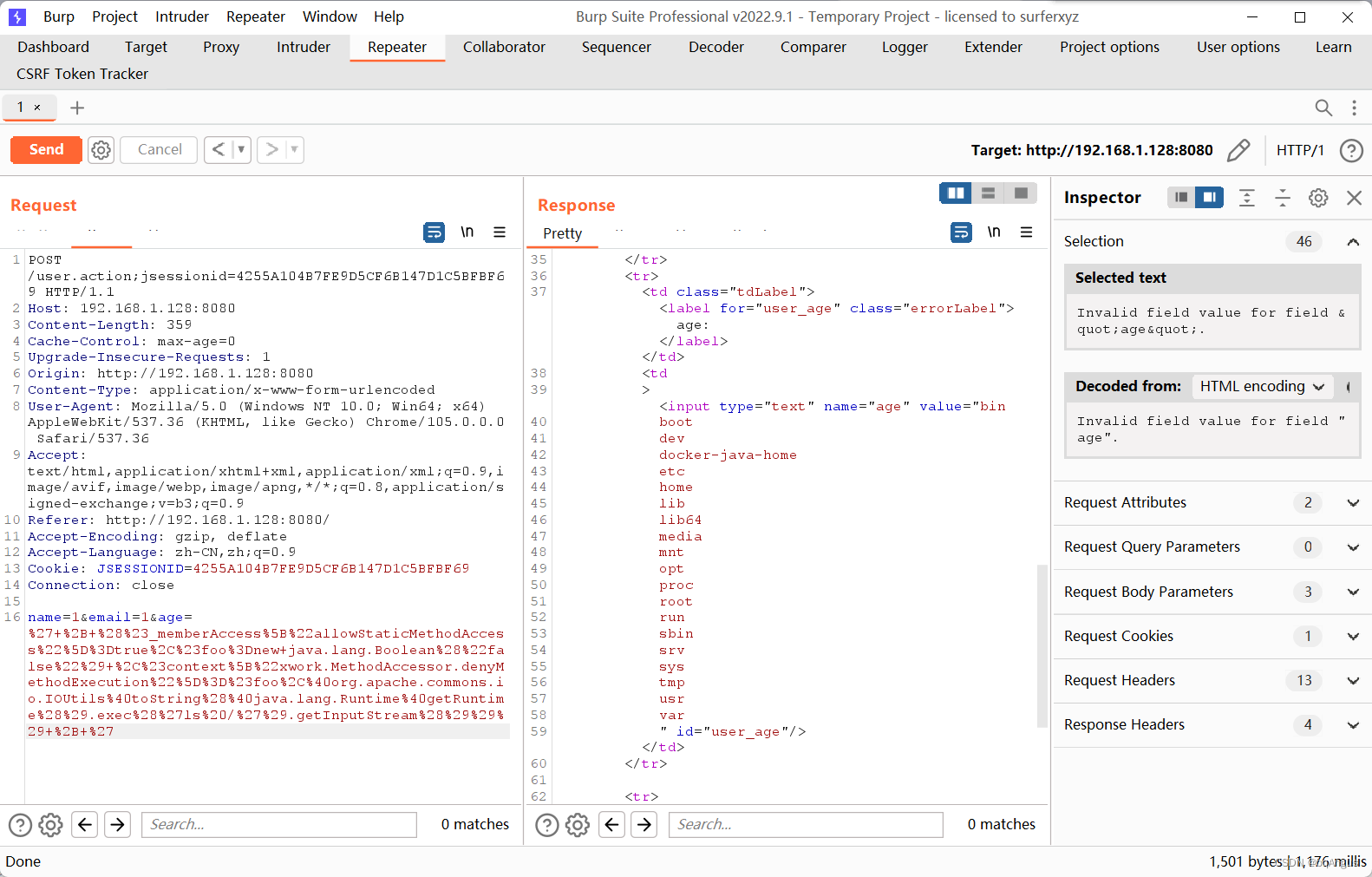This screenshot has width=1372, height=877.
Task: Click the response search field
Action: (x=806, y=824)
